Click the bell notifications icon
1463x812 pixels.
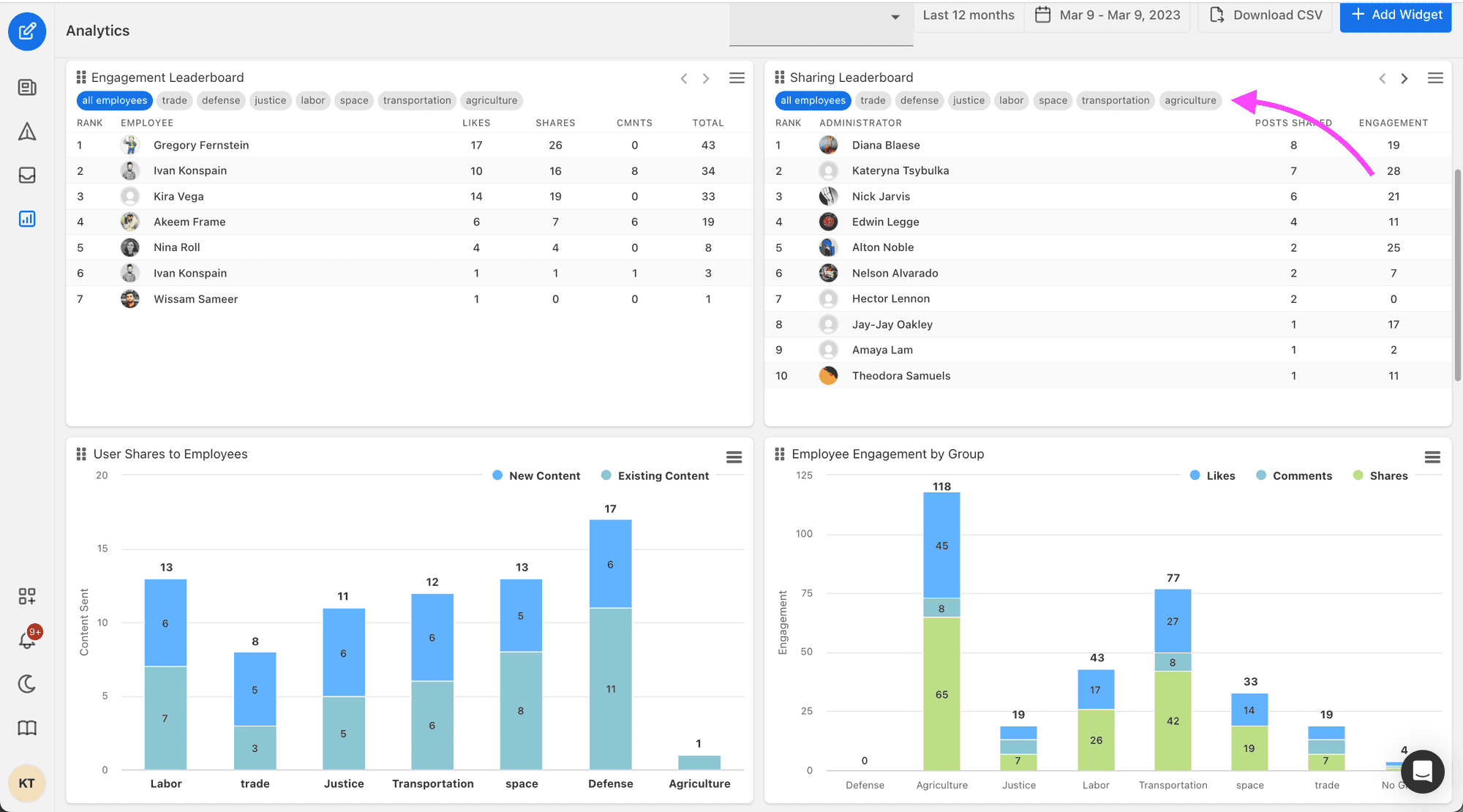[27, 639]
